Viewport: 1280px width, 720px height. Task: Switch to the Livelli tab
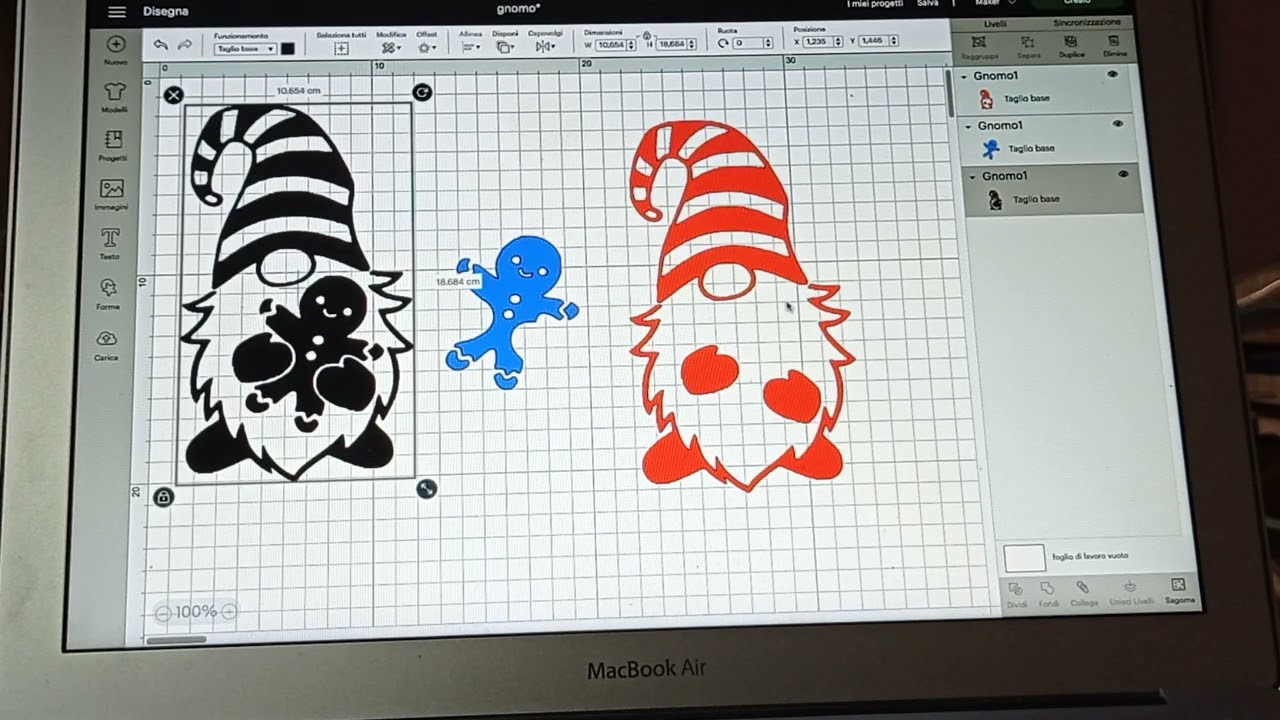pyautogui.click(x=995, y=22)
